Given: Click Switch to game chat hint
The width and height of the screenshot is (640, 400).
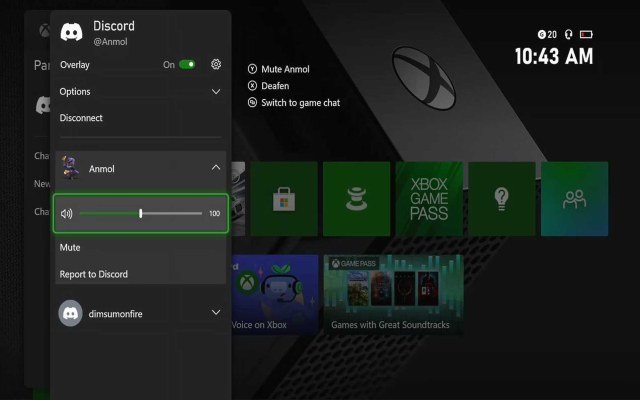Looking at the screenshot, I should [294, 102].
